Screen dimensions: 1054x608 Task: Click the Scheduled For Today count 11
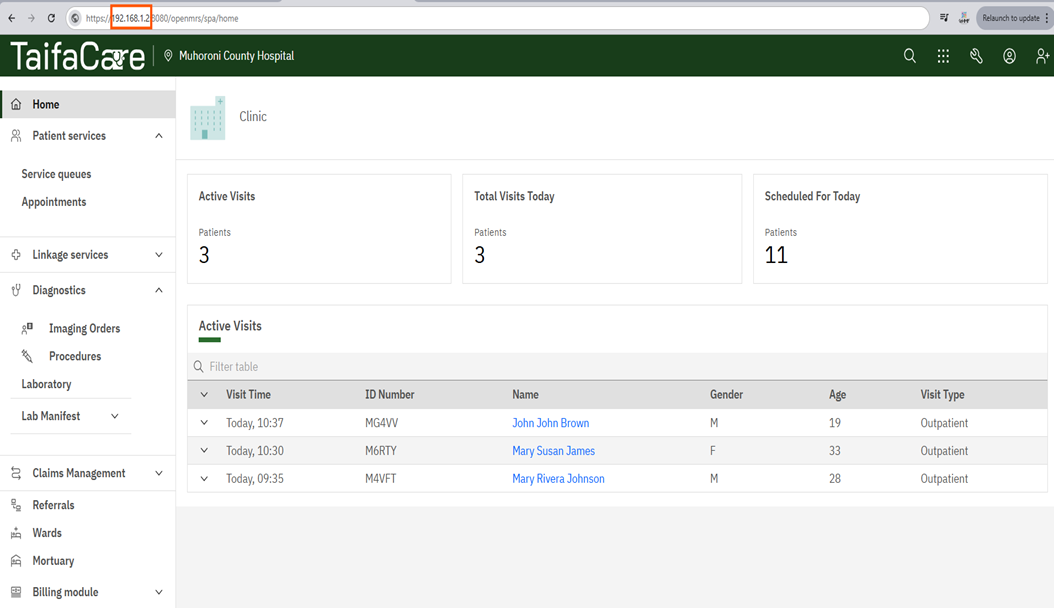point(776,255)
